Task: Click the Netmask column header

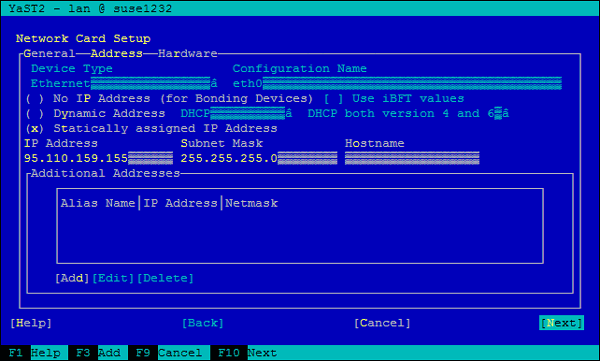Action: (x=251, y=203)
